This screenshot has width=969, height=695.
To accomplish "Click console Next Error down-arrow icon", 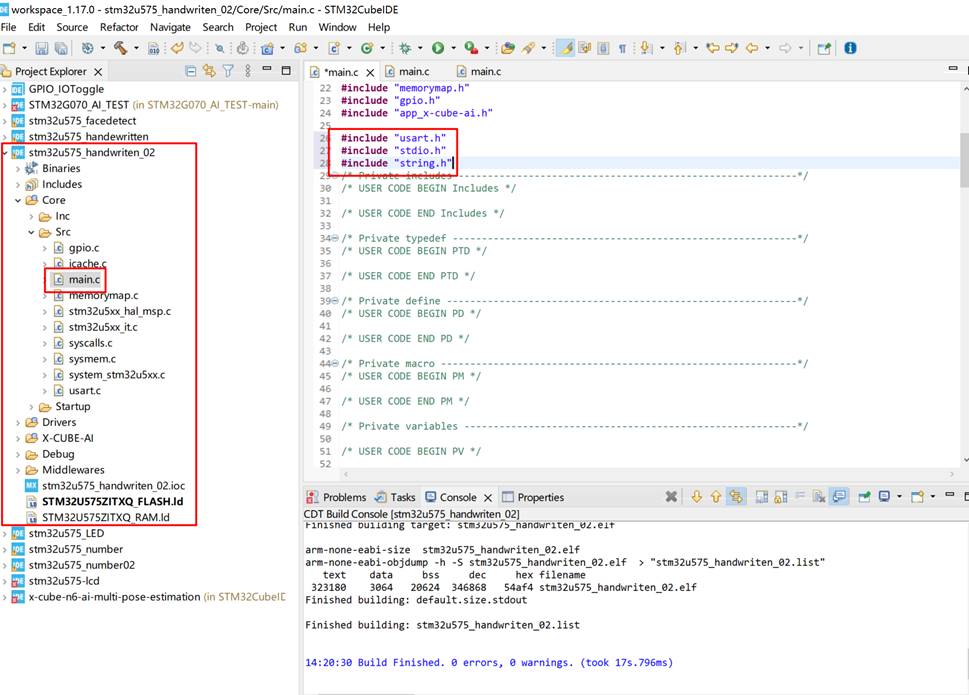I will pos(696,497).
